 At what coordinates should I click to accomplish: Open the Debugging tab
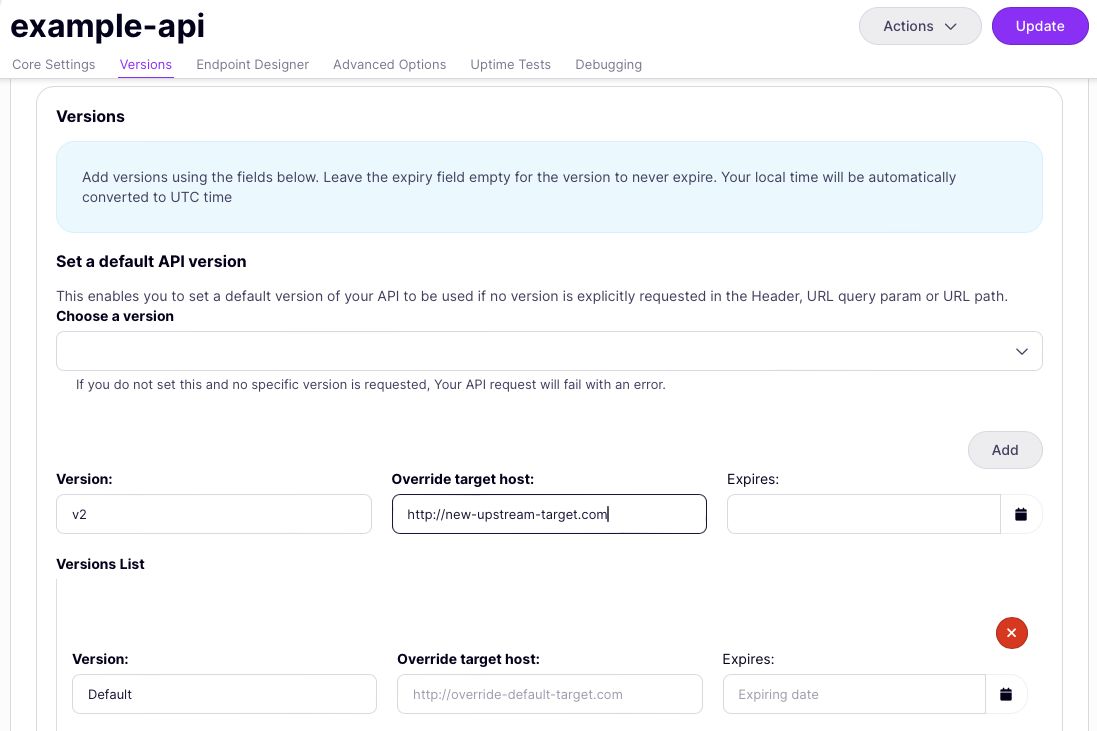tap(608, 64)
